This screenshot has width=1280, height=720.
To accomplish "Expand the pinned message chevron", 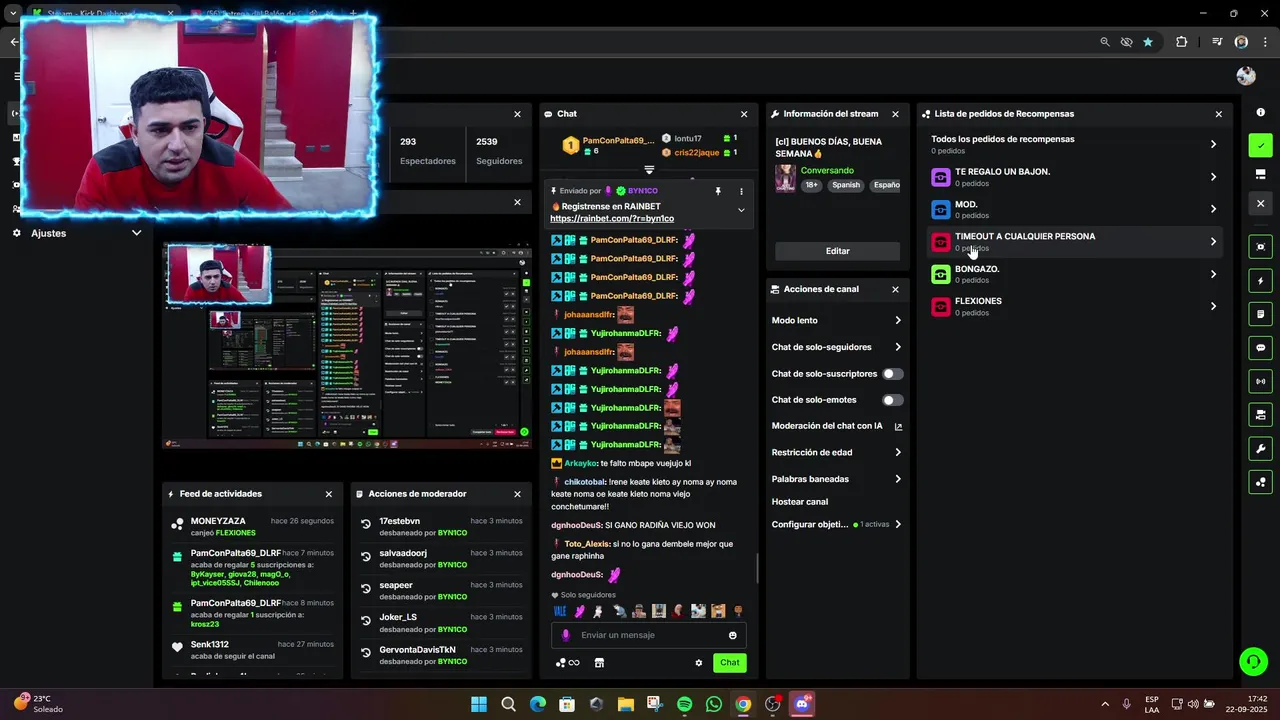I will (741, 210).
